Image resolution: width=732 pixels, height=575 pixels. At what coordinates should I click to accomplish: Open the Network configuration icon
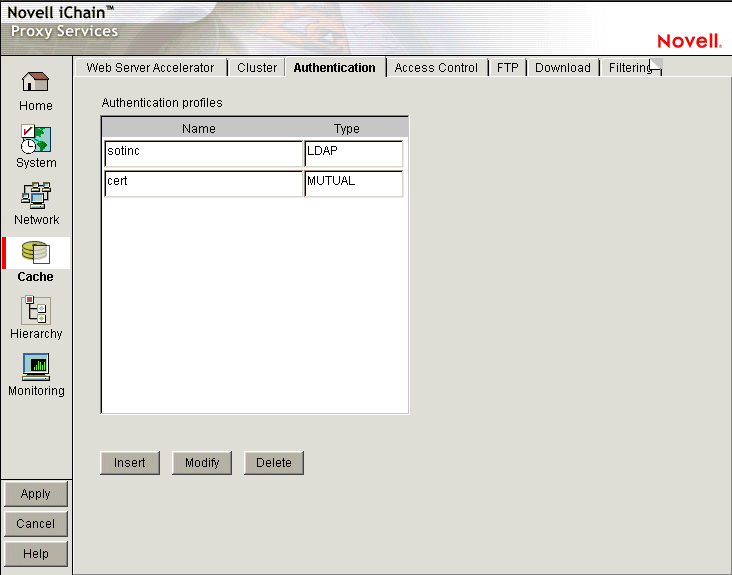[35, 195]
